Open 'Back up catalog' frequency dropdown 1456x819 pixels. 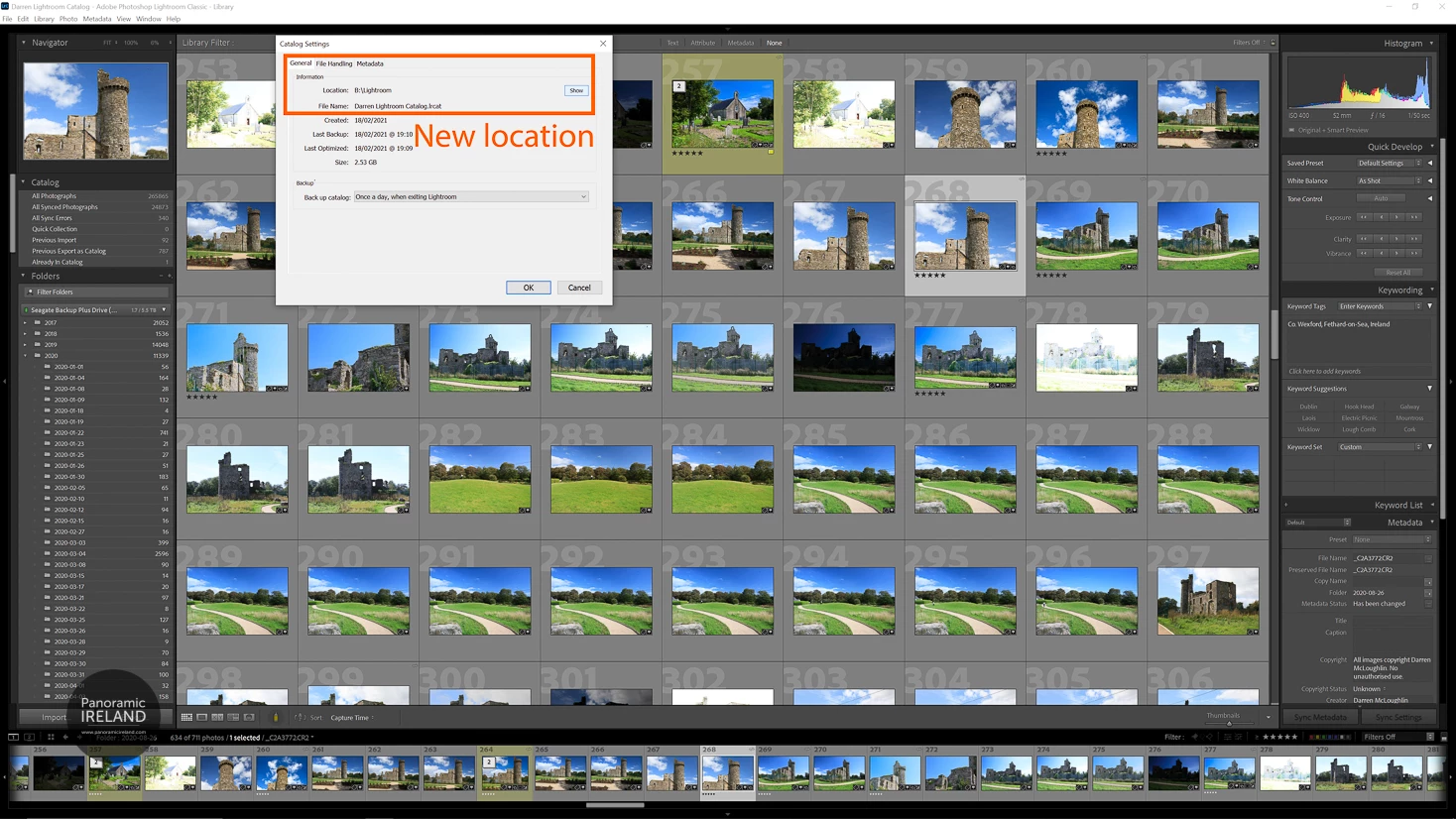pyautogui.click(x=471, y=196)
